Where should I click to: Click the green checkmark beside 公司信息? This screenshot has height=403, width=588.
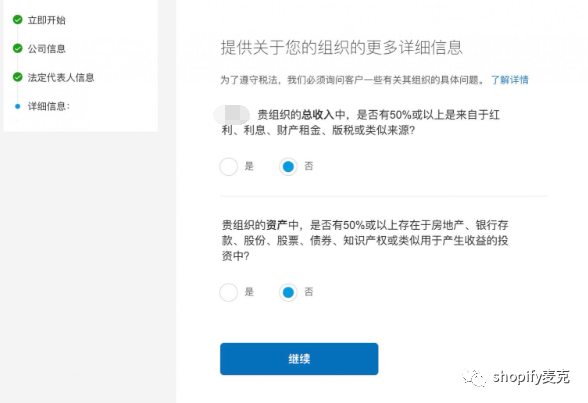(x=17, y=48)
